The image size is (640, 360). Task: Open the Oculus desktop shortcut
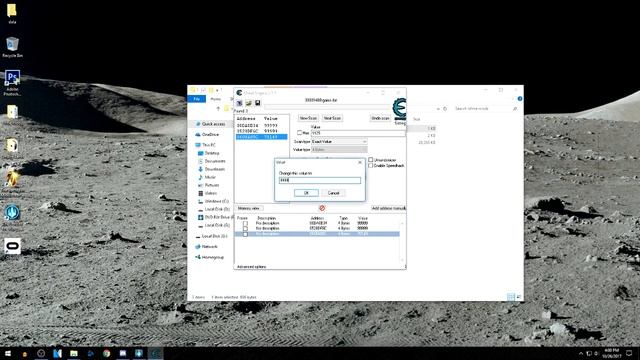coord(12,247)
